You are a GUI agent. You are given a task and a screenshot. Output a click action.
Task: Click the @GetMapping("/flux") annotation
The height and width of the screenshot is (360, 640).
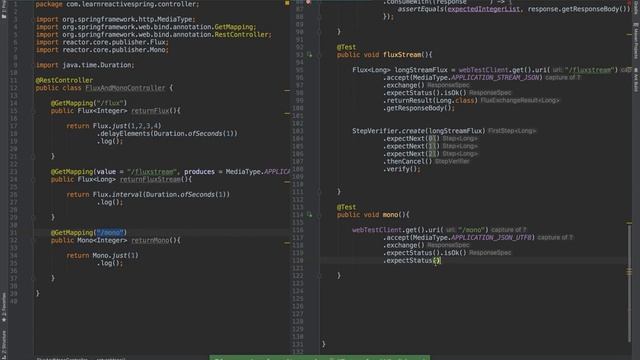click(89, 103)
